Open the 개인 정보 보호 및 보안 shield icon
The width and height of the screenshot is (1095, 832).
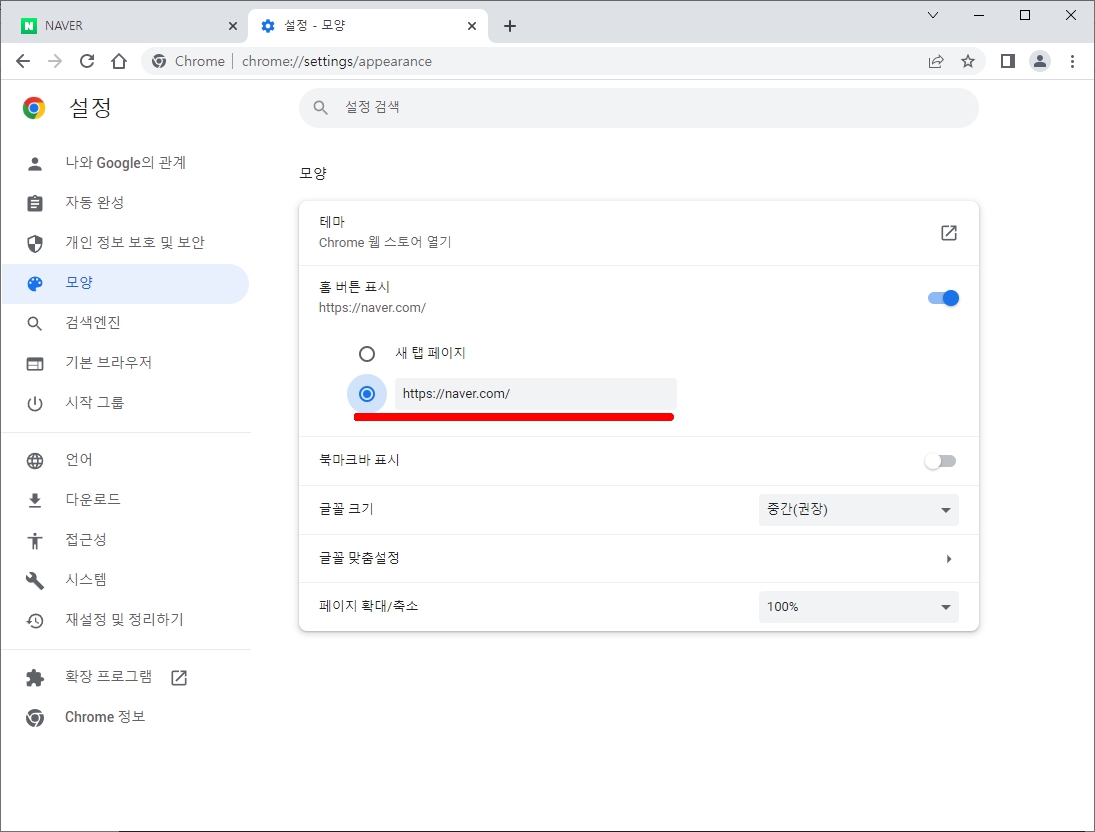(x=35, y=242)
